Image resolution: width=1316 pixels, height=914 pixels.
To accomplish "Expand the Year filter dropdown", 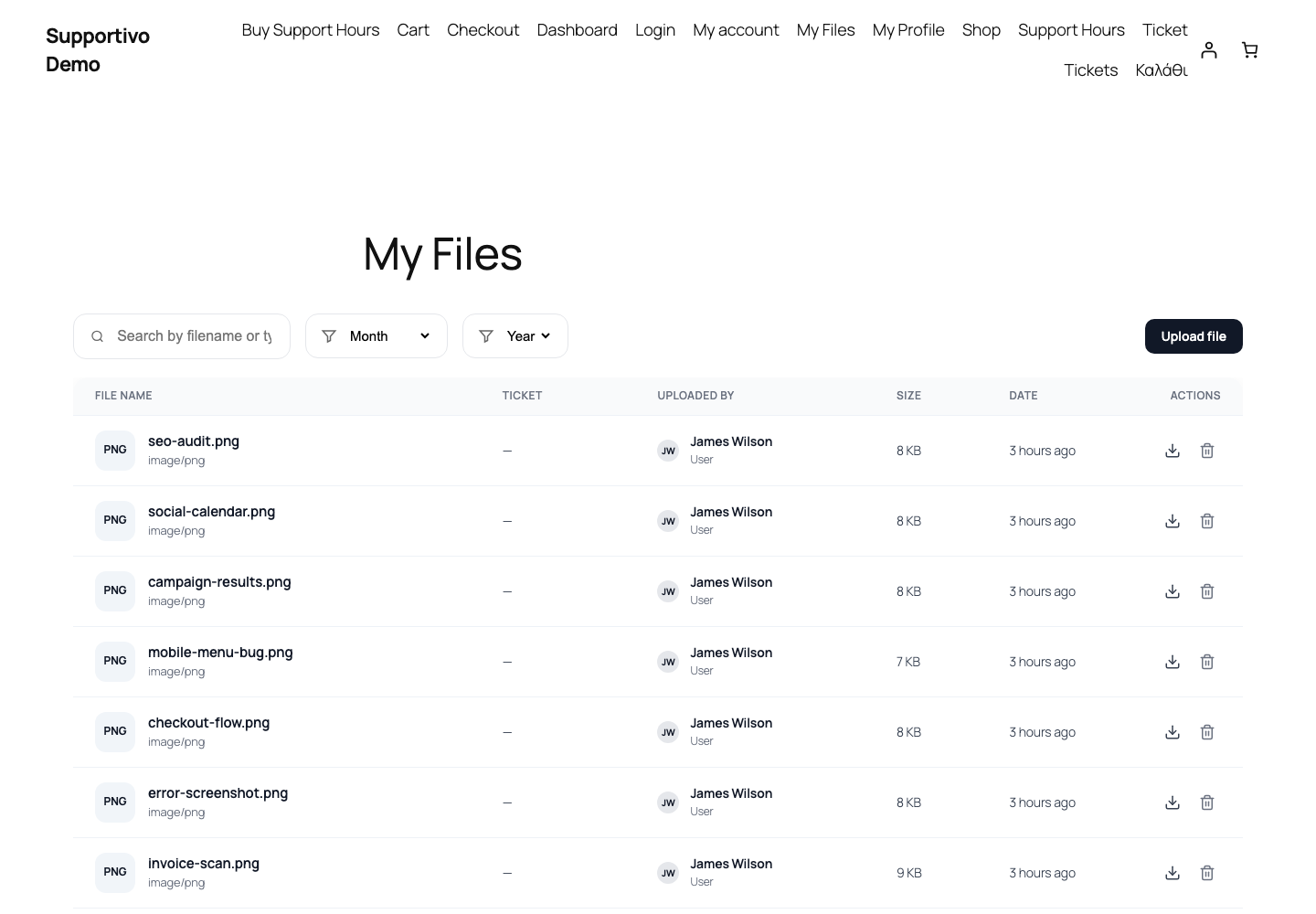I will tap(515, 336).
